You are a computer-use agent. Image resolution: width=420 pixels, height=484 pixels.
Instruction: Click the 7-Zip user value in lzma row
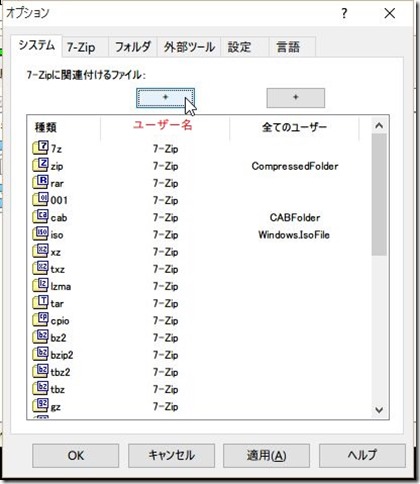coord(166,286)
